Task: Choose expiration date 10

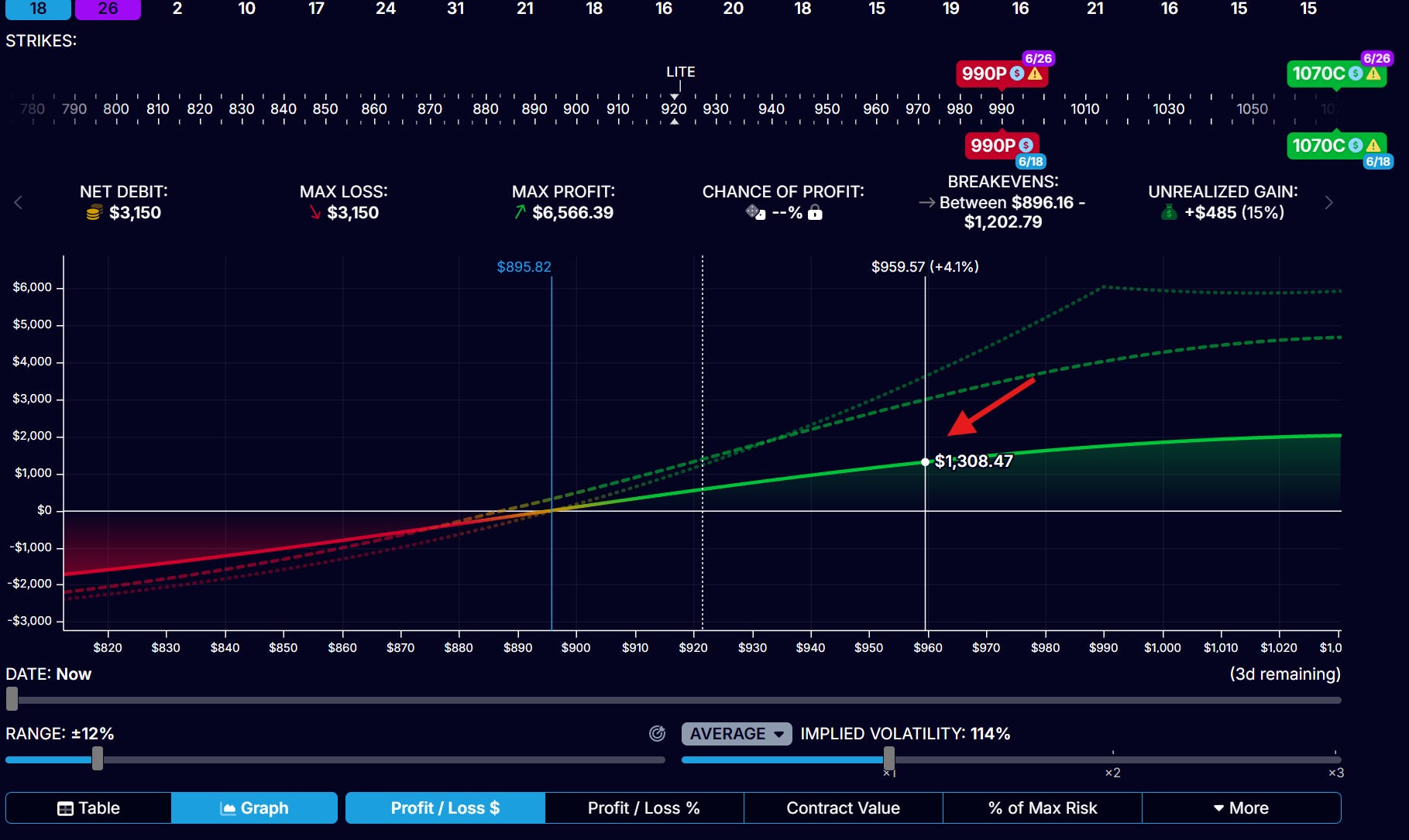Action: [246, 9]
